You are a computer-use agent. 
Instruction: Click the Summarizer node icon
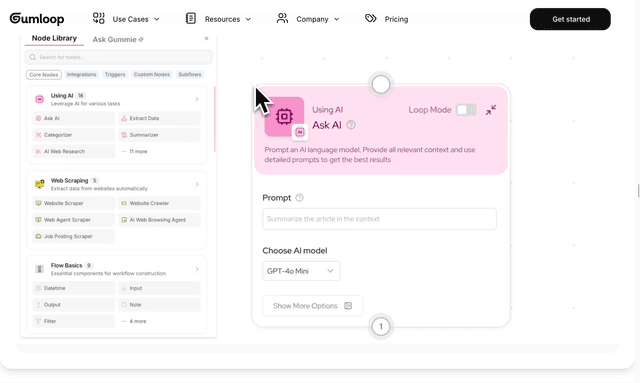tap(124, 135)
